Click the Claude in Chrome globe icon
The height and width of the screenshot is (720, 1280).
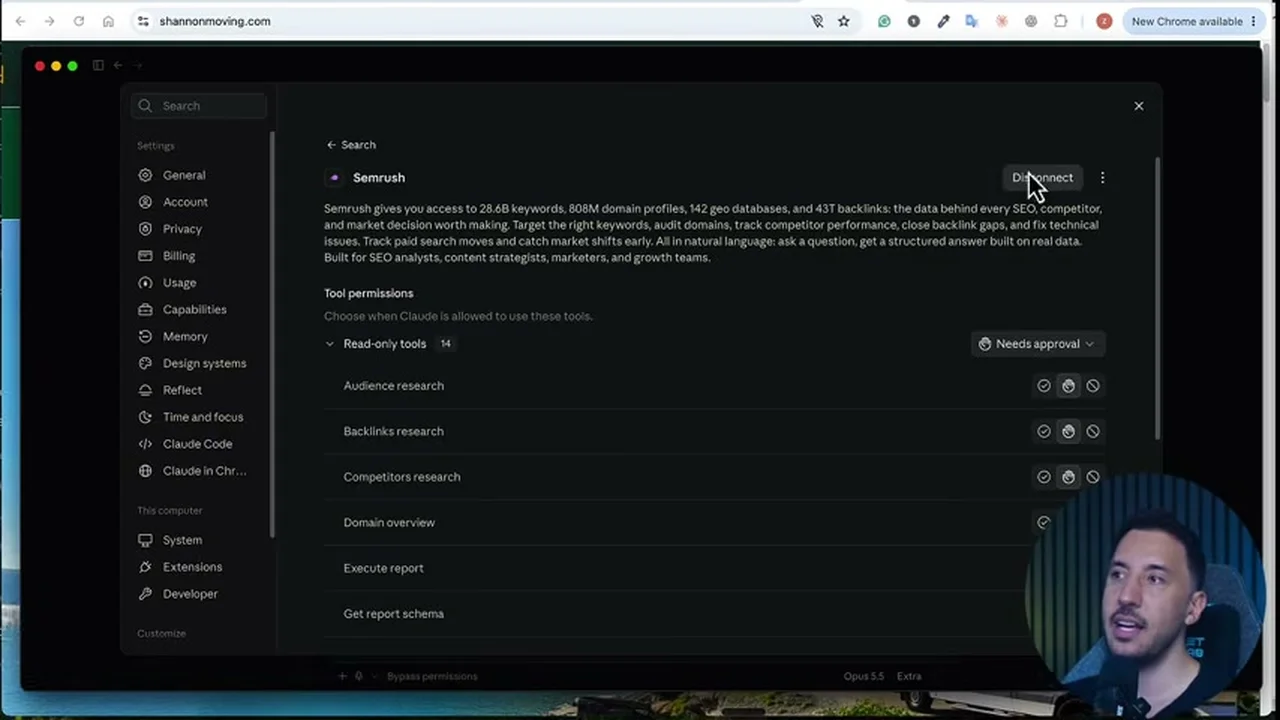pos(145,471)
